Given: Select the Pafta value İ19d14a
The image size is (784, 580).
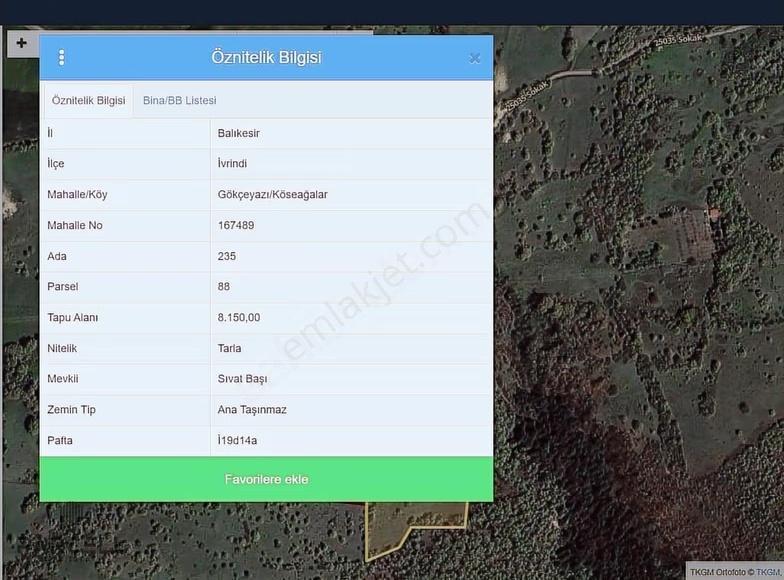Looking at the screenshot, I should pos(237,440).
